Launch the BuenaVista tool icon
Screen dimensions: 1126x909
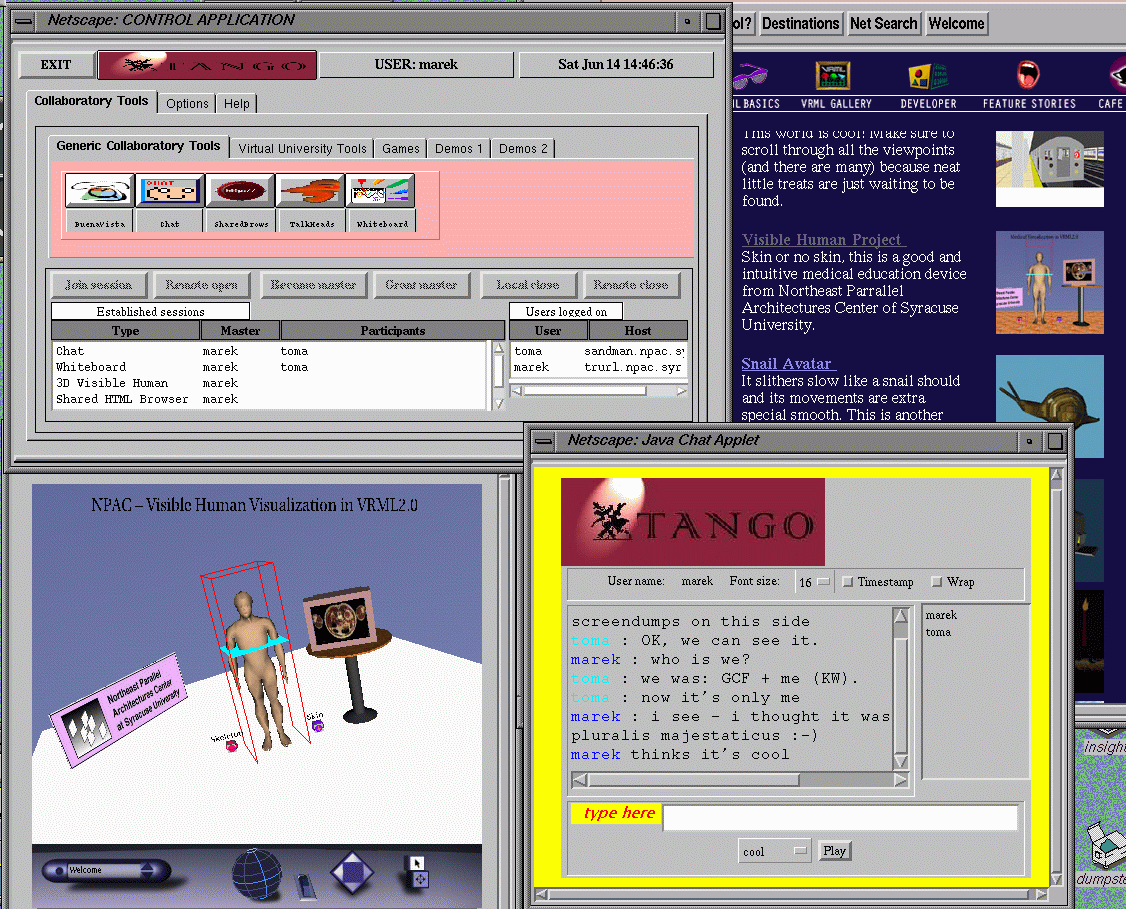coord(99,191)
